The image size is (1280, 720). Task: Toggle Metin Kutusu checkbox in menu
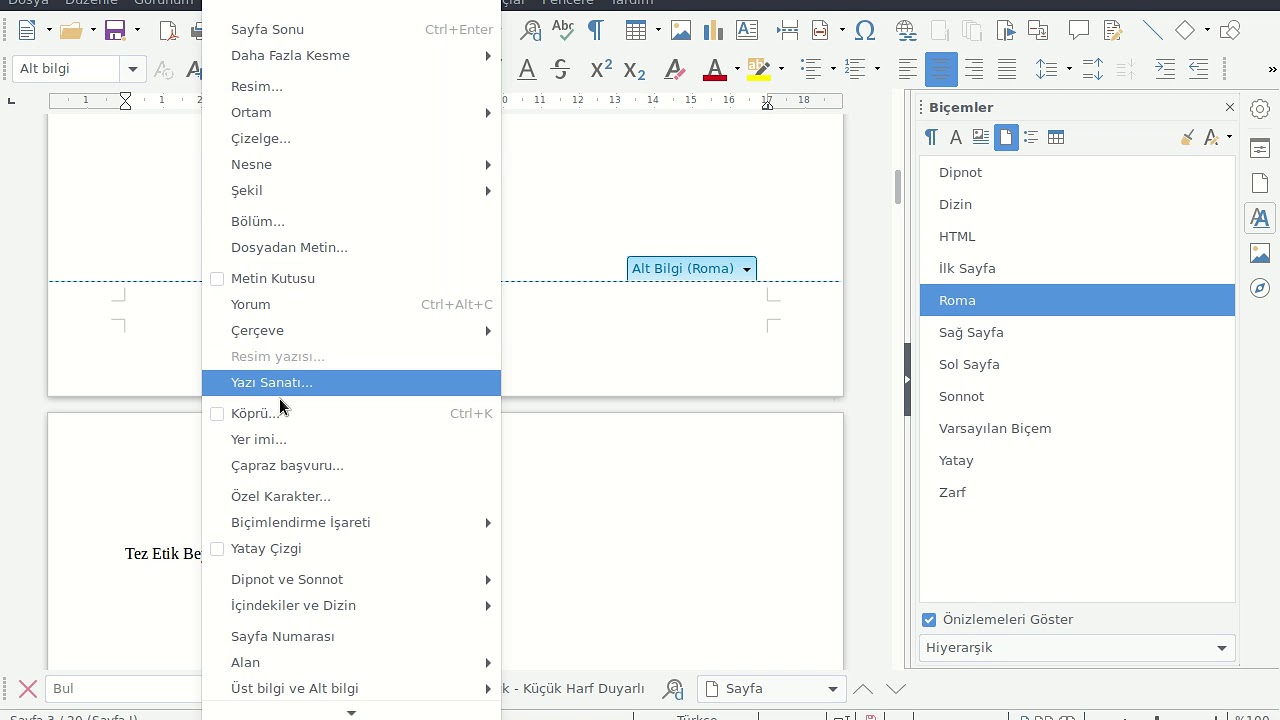tap(217, 278)
